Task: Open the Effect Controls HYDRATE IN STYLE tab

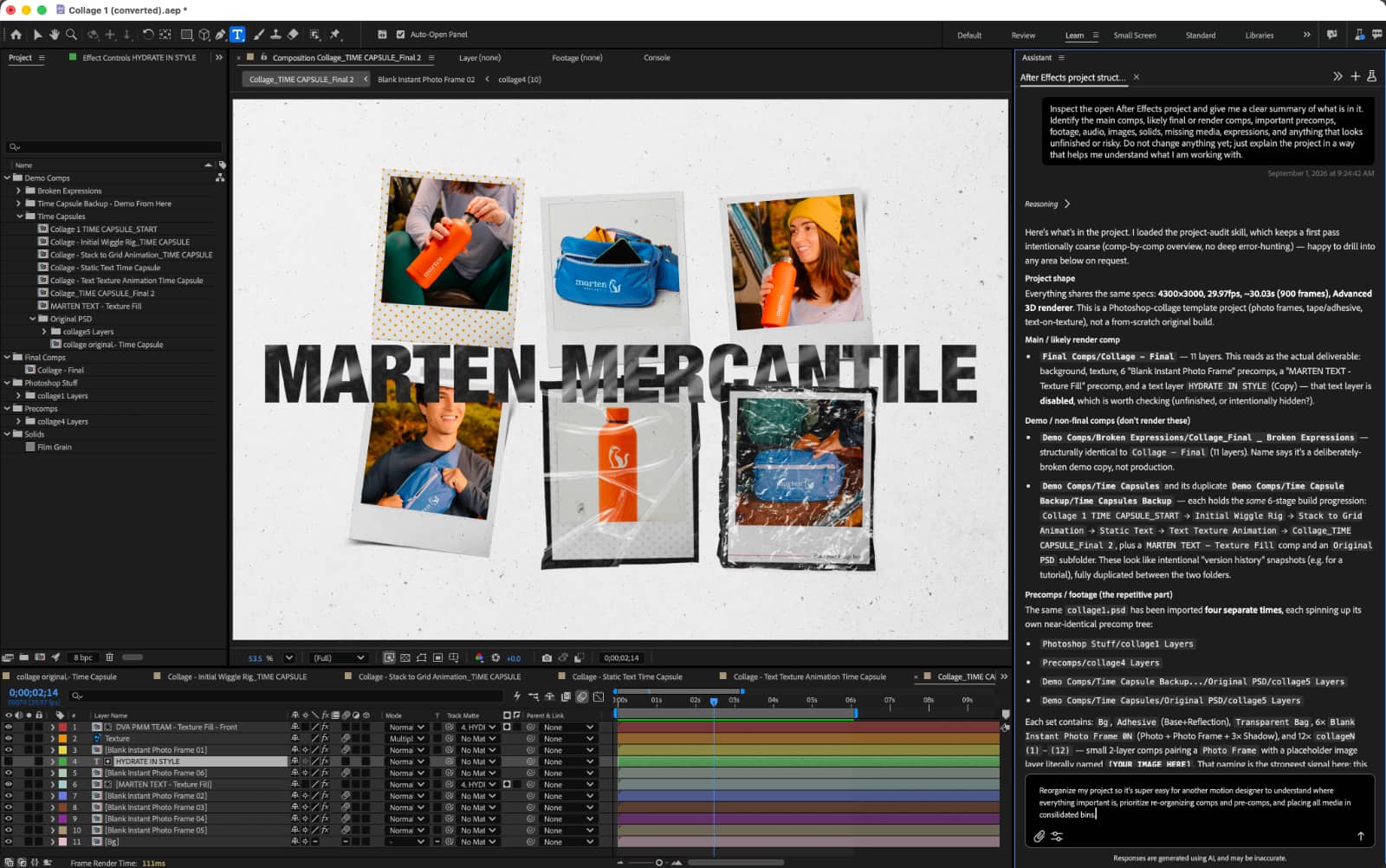Action: (x=139, y=57)
